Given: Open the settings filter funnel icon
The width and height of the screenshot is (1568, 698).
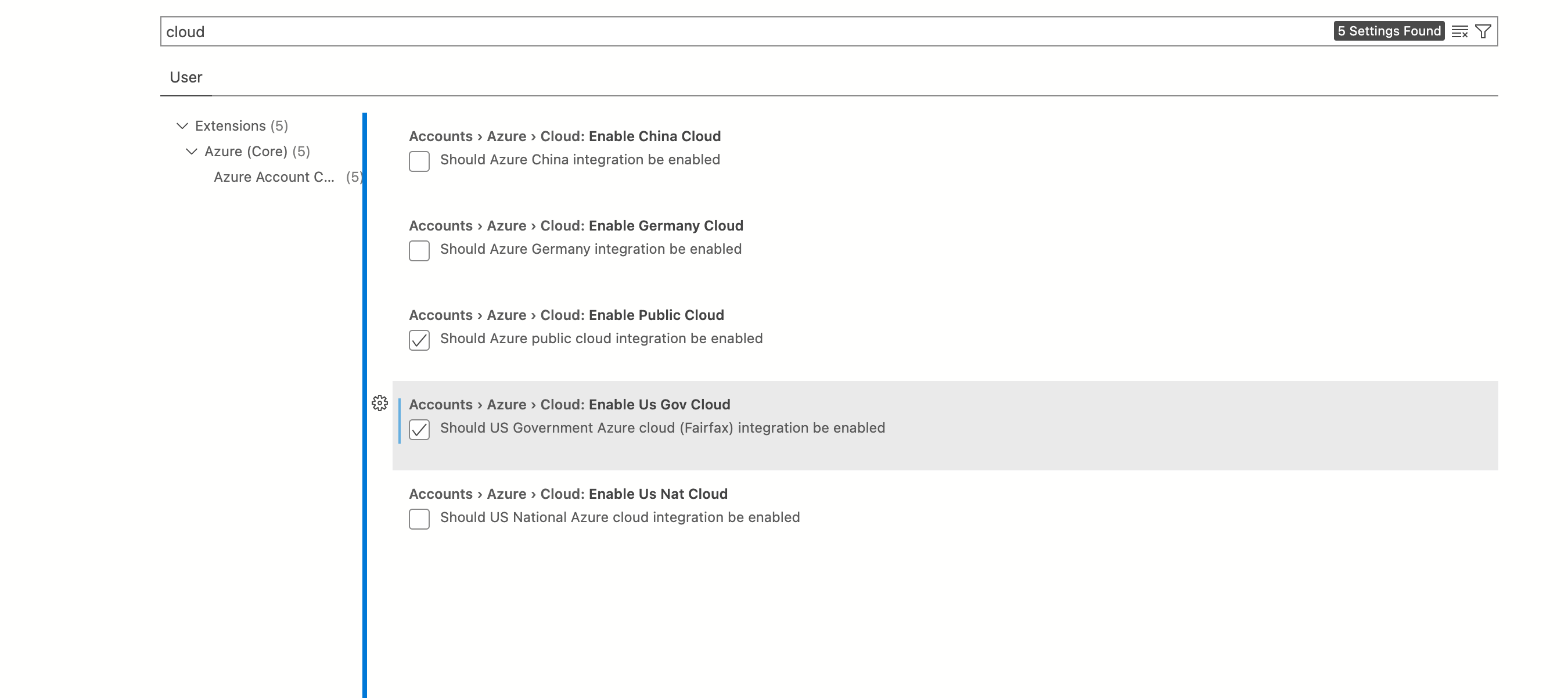Looking at the screenshot, I should click(x=1483, y=31).
